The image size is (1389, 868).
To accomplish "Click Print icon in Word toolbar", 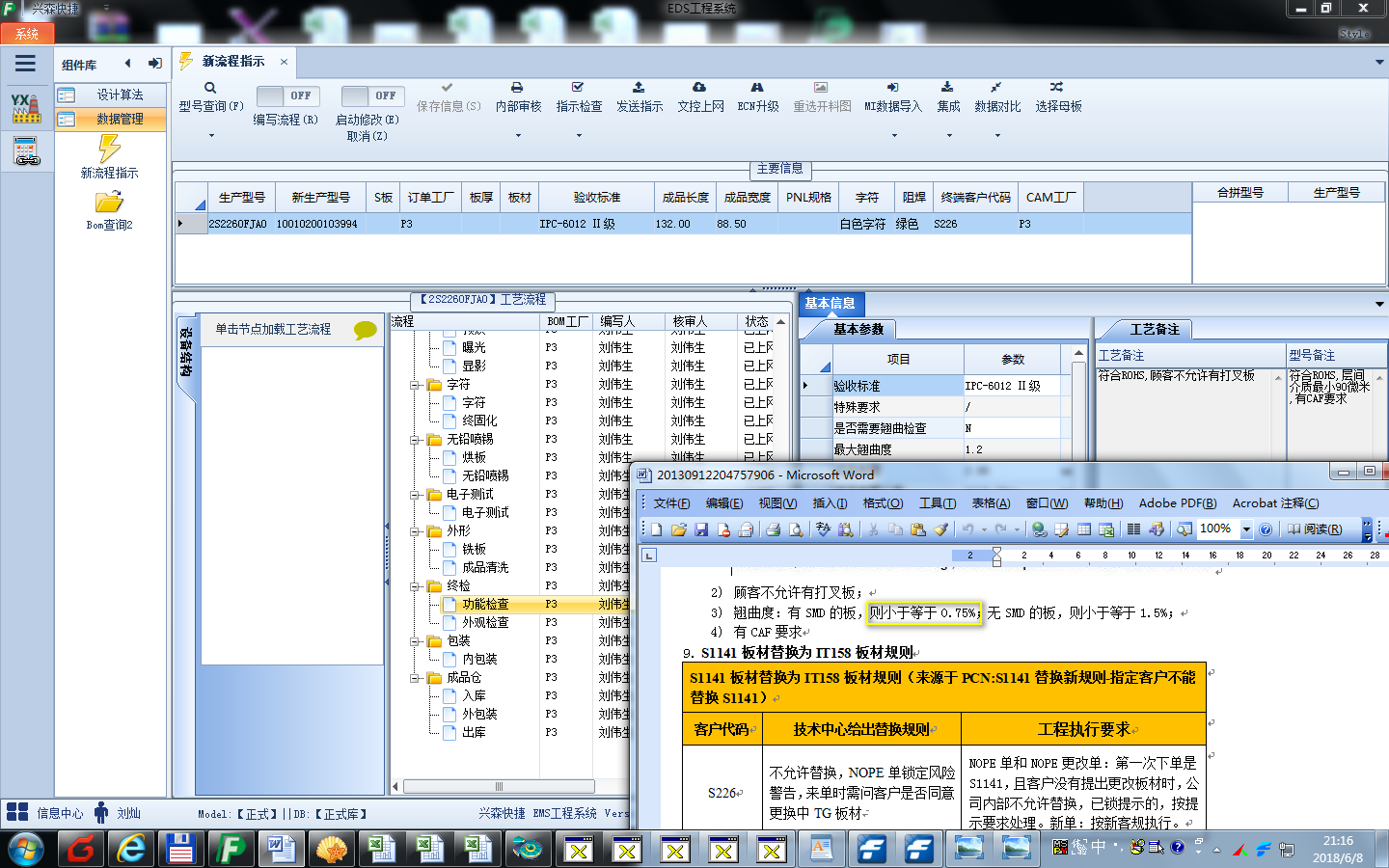I will 773,529.
